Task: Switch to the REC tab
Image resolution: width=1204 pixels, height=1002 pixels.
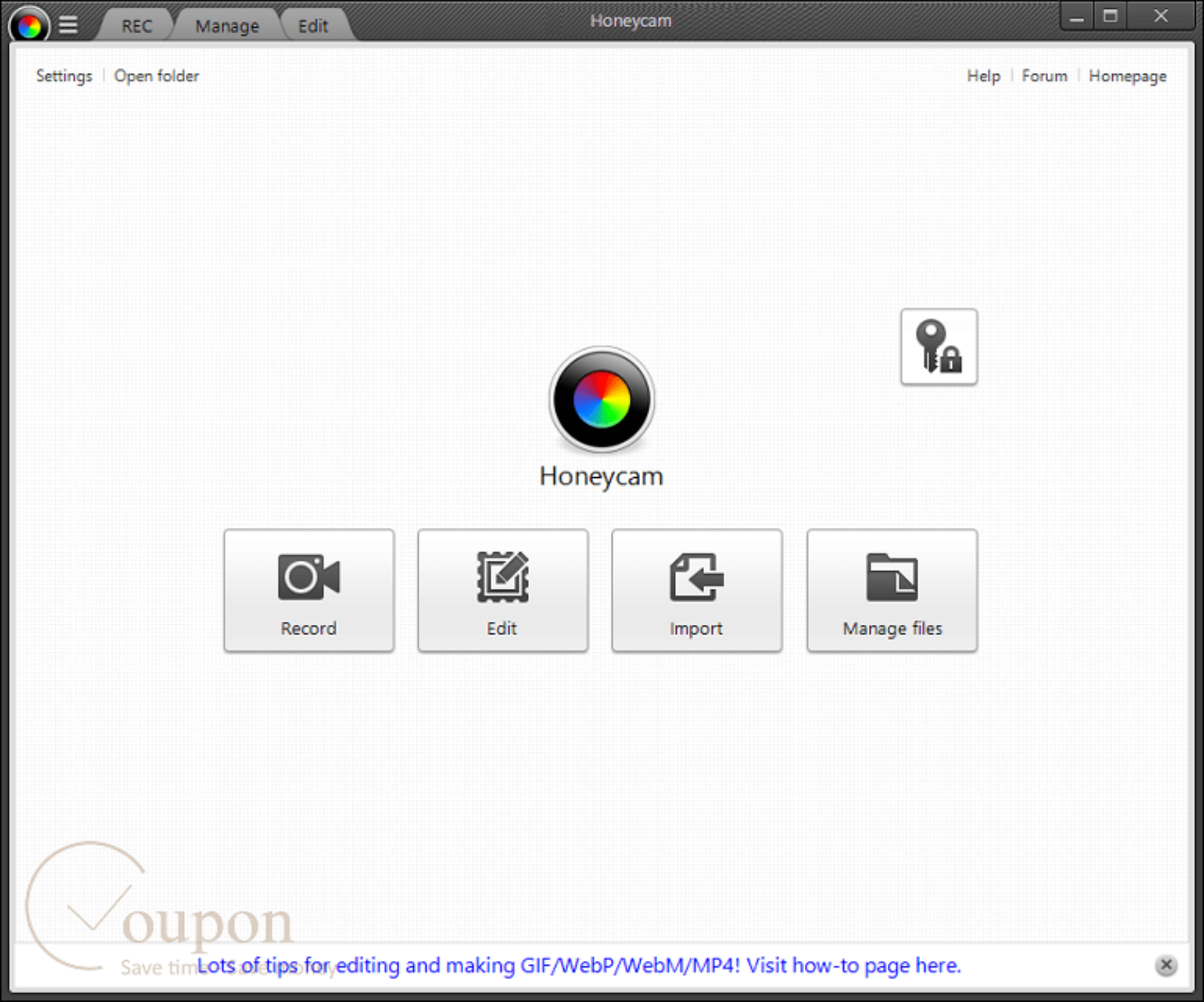Action: [136, 26]
